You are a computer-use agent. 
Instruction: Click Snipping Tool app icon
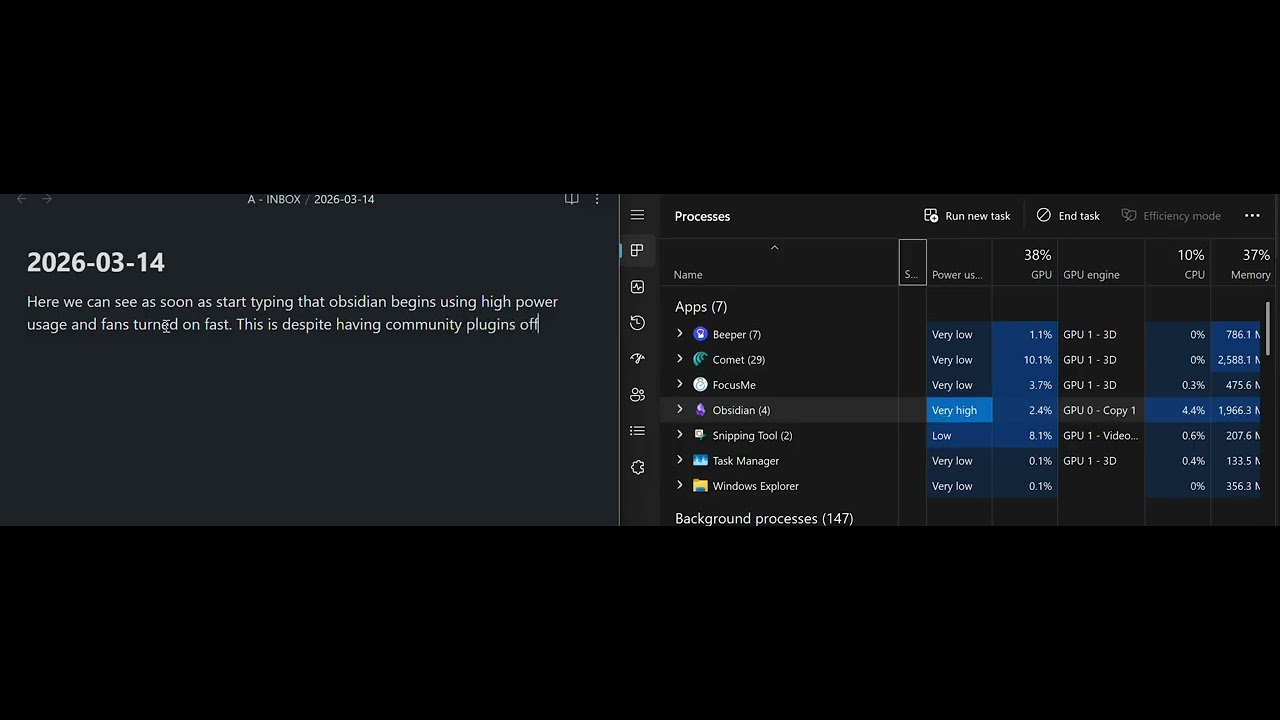pyautogui.click(x=700, y=435)
